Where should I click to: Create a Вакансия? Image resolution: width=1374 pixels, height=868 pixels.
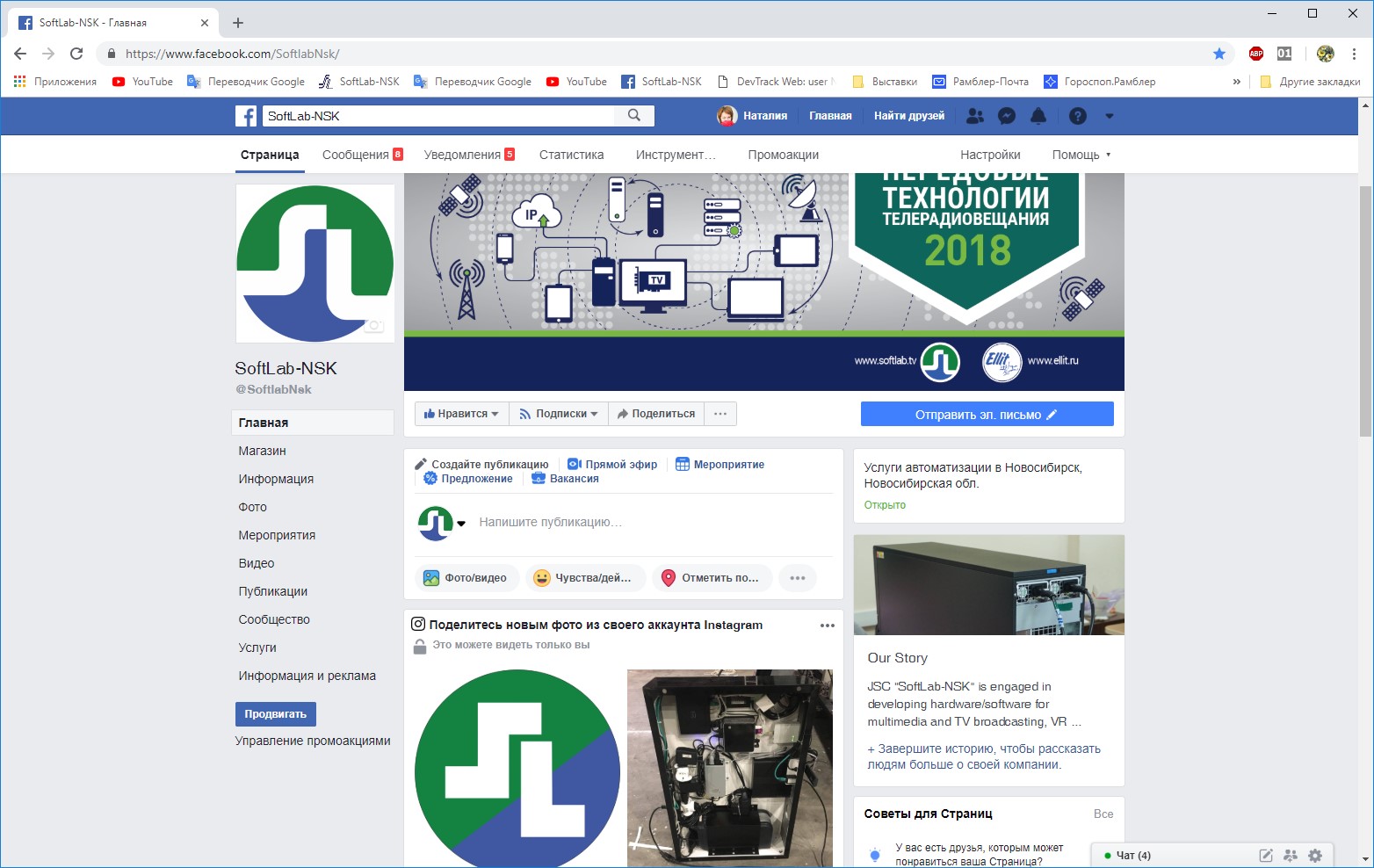566,479
